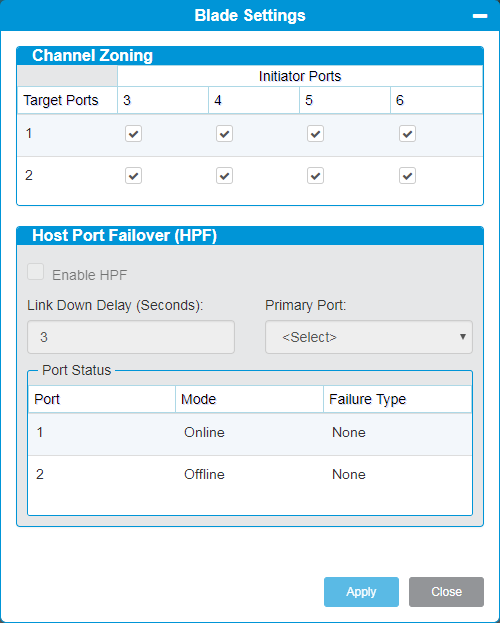Click the Apply button
Image resolution: width=500 pixels, height=623 pixels.
[x=361, y=592]
